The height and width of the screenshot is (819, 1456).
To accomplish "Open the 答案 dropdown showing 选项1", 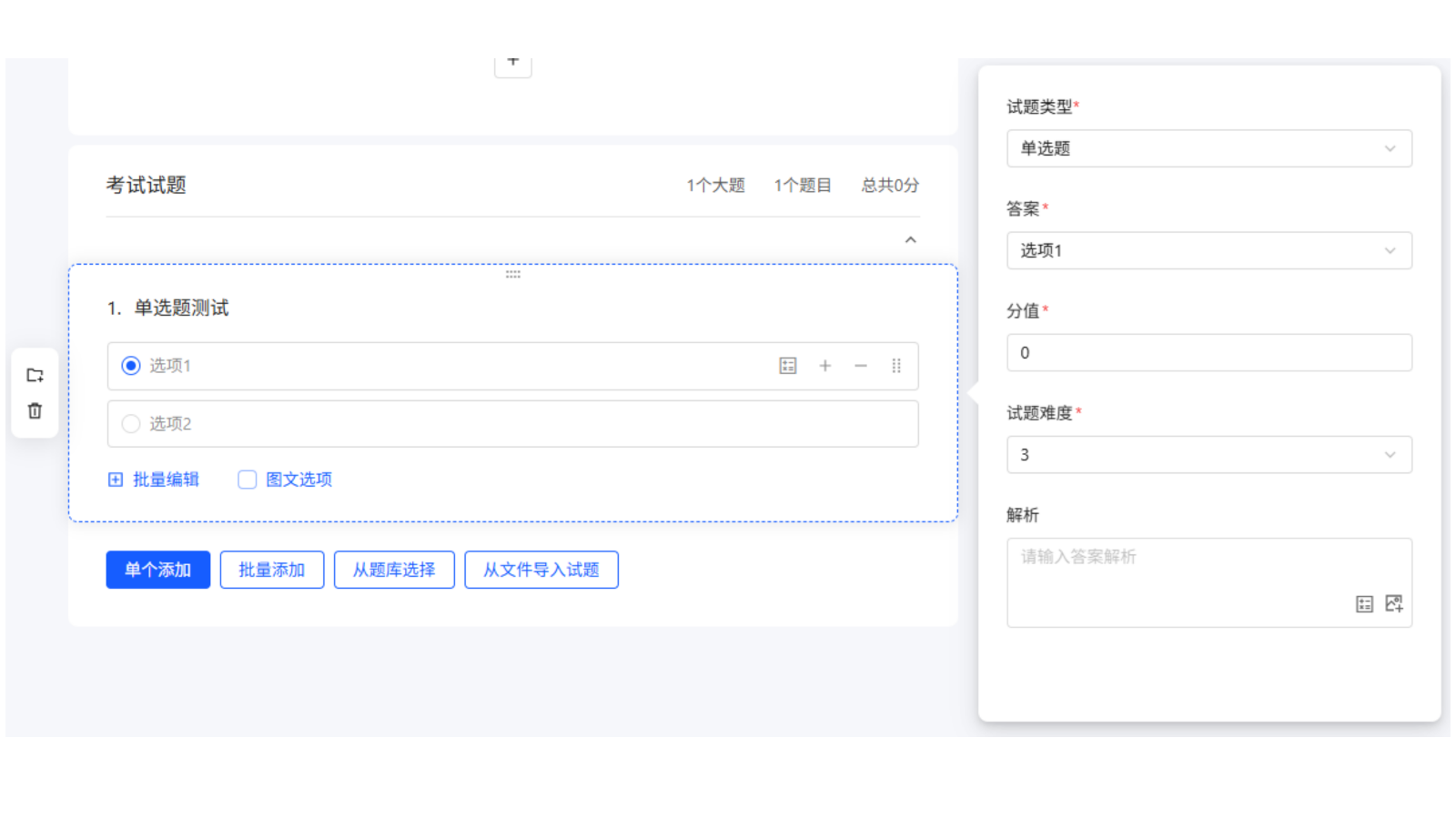I will (1208, 250).
